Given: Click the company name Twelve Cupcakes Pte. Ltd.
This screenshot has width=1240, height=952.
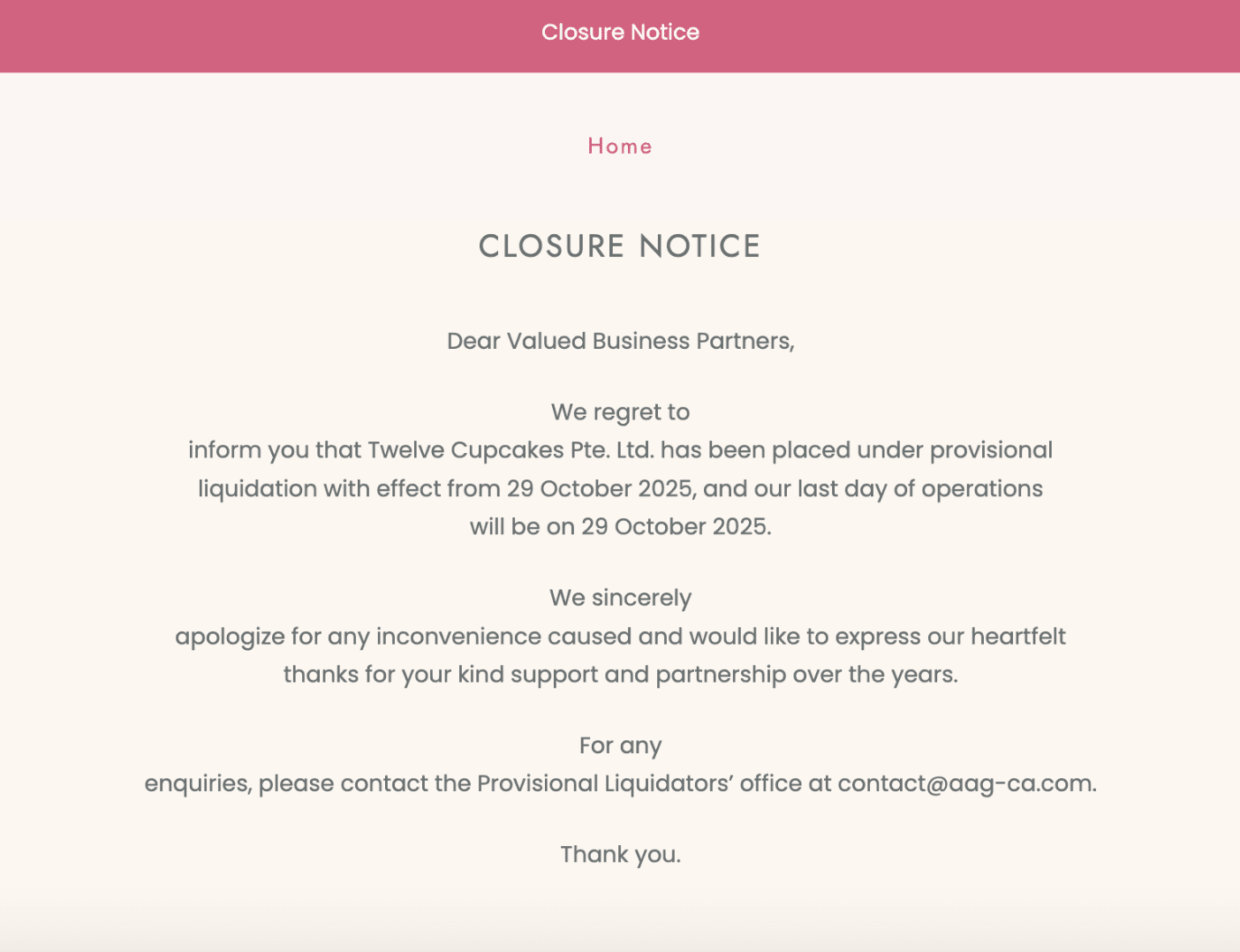Looking at the screenshot, I should click(510, 450).
